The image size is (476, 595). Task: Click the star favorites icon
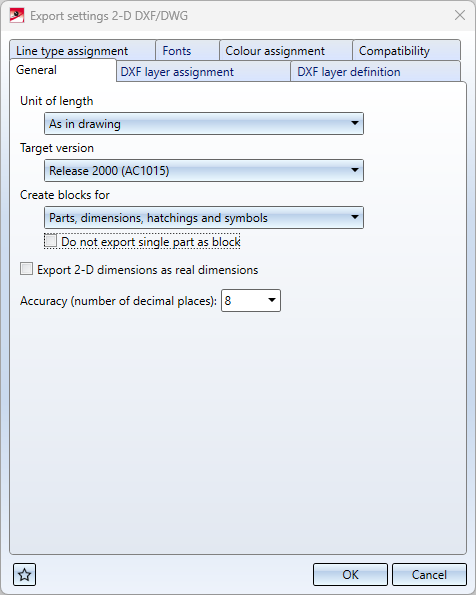click(25, 575)
